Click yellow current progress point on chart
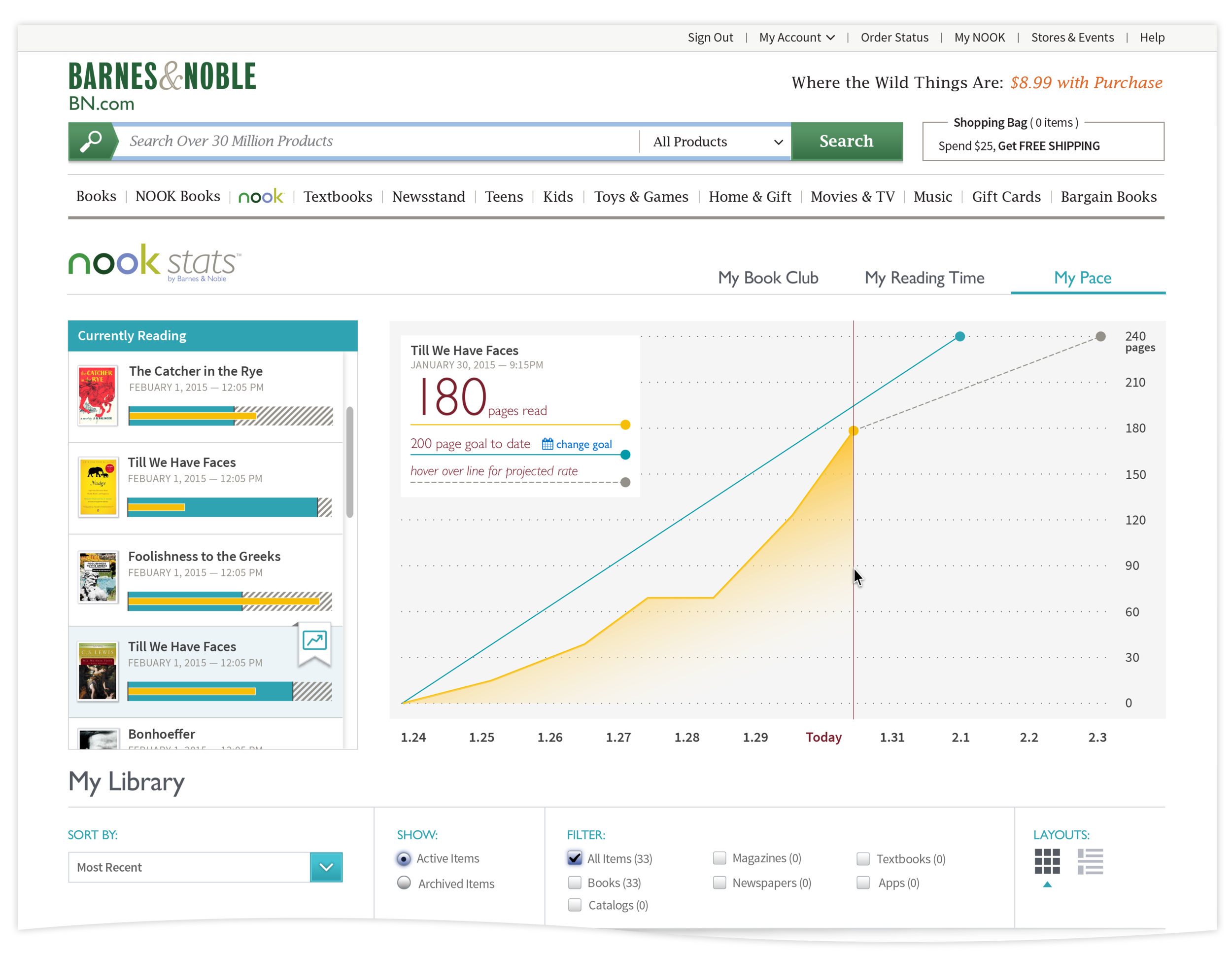This screenshot has height=957, width=1232. coord(854,431)
